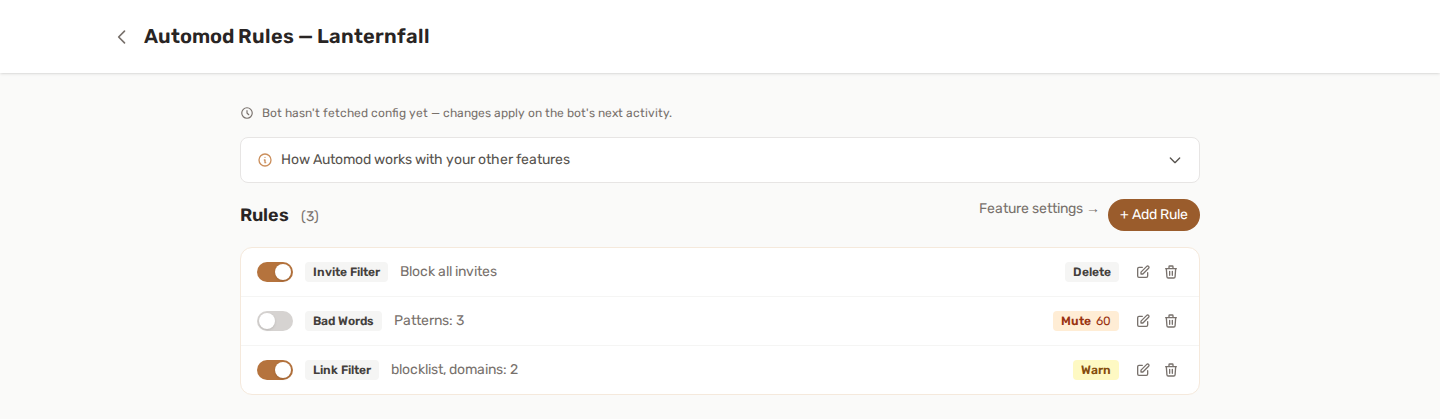Select the Bad Words rule label
Image resolution: width=1440 pixels, height=419 pixels.
click(x=343, y=321)
